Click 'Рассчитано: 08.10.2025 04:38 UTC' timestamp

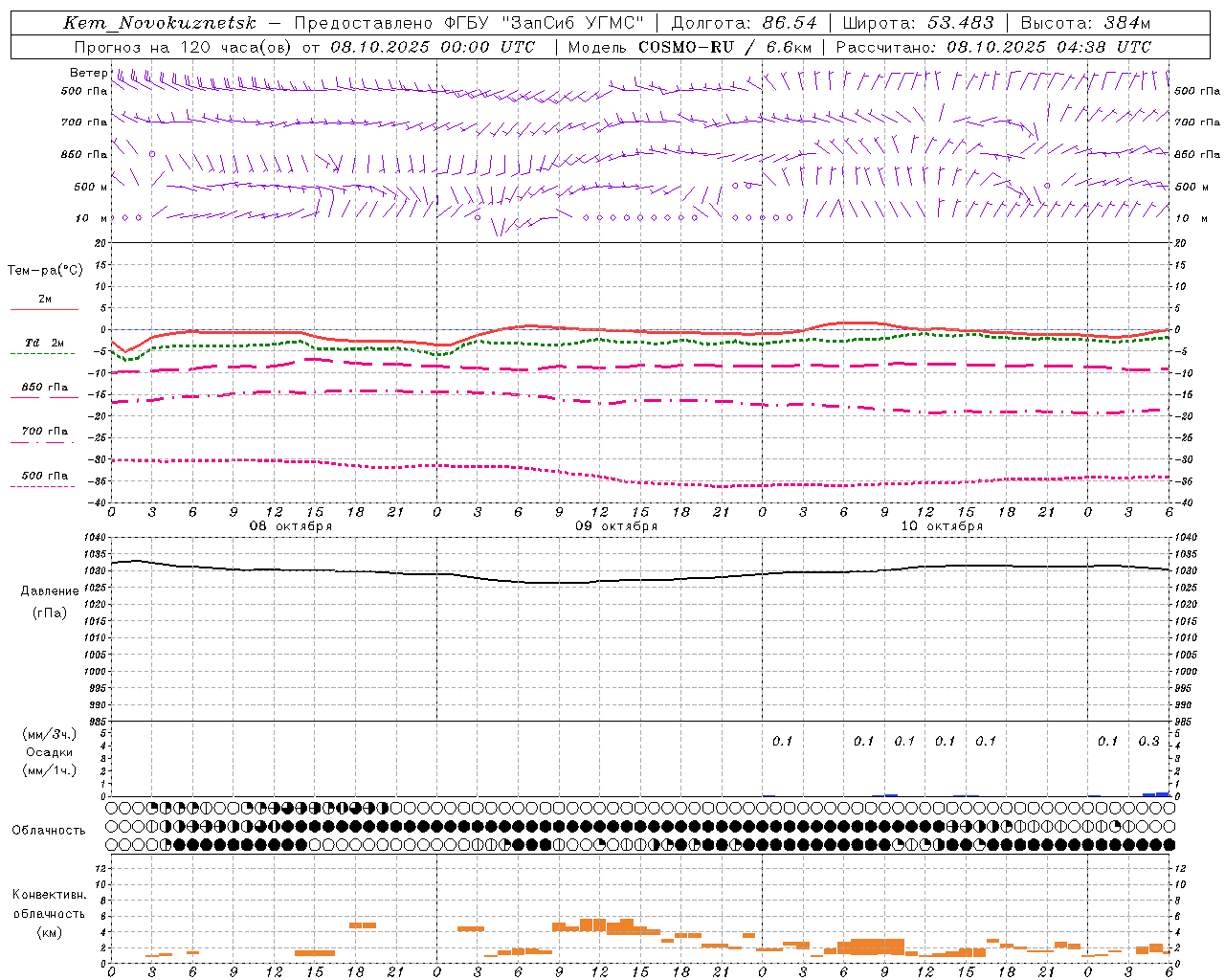pyautogui.click(x=993, y=47)
